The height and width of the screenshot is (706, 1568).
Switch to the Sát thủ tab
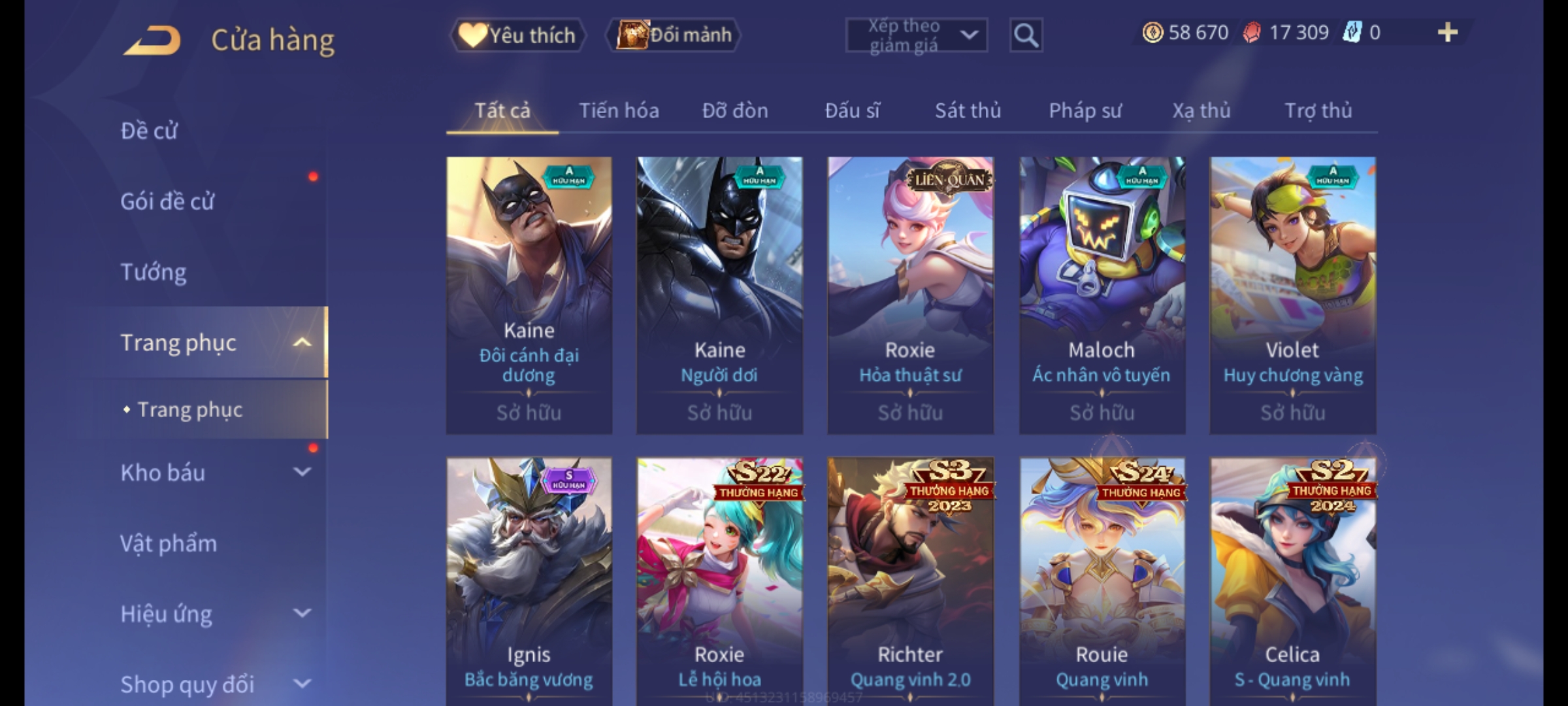[968, 110]
